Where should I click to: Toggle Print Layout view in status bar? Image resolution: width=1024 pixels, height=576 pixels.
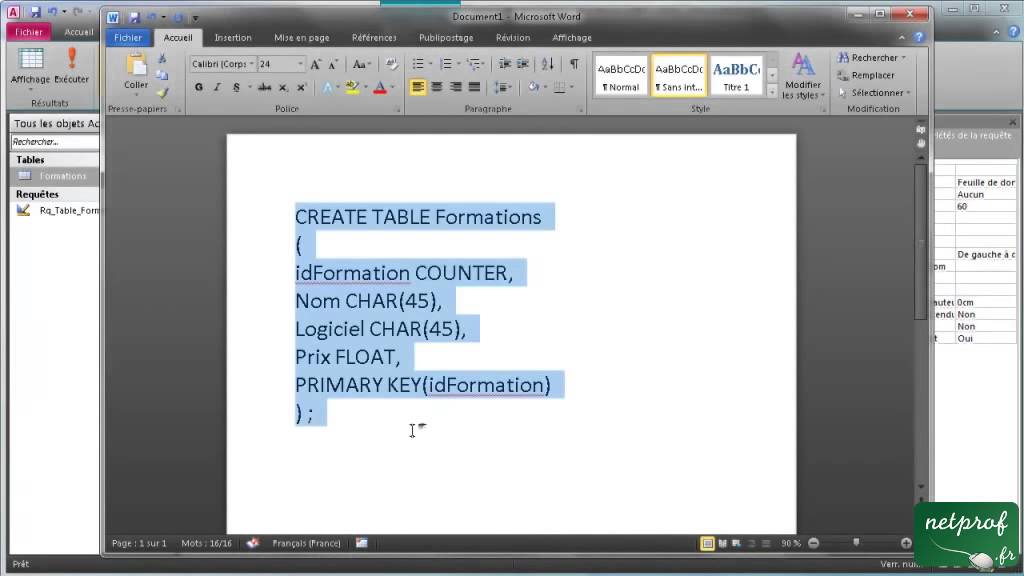707,543
